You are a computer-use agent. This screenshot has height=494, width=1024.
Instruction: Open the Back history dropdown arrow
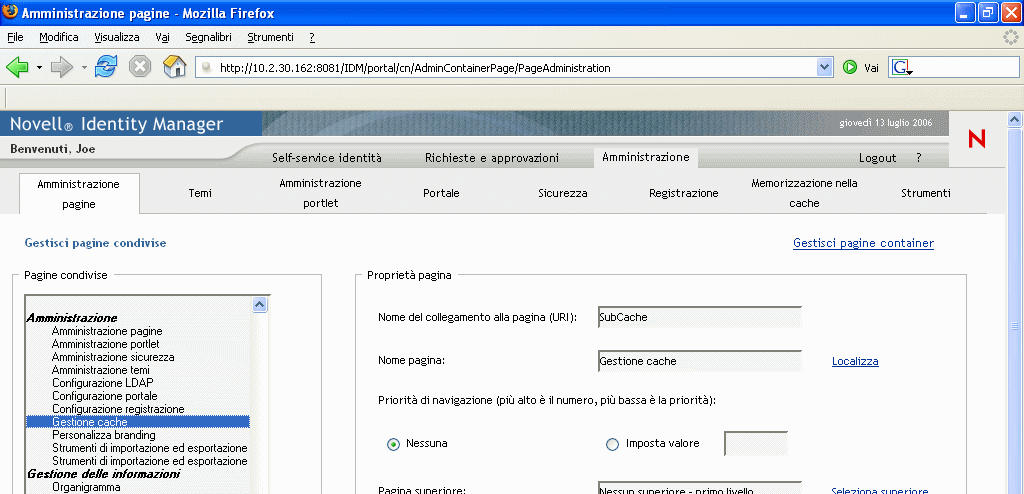39,67
